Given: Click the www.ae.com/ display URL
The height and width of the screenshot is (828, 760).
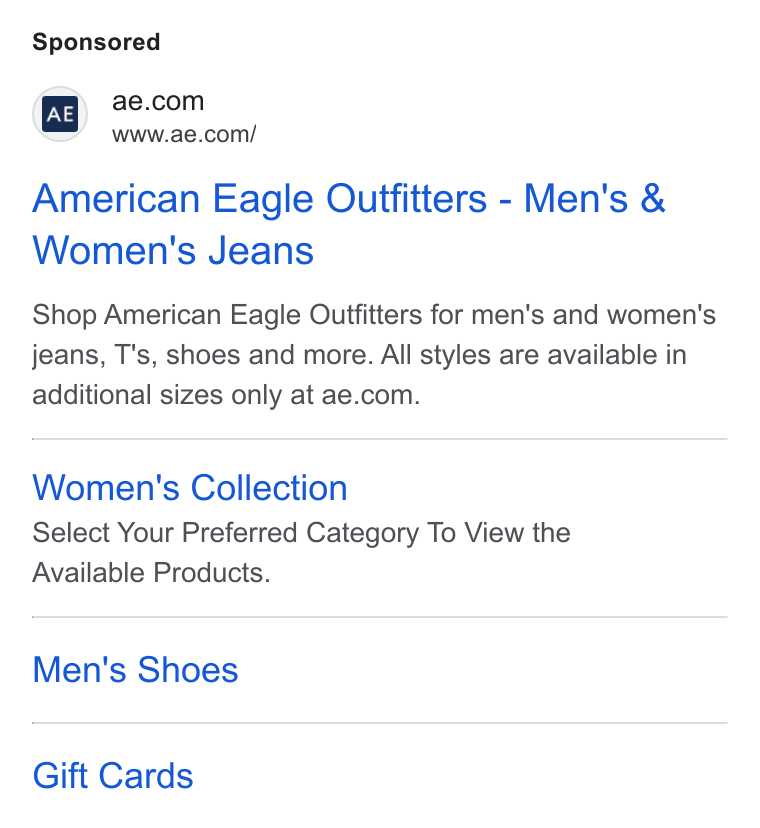Looking at the screenshot, I should click(184, 134).
